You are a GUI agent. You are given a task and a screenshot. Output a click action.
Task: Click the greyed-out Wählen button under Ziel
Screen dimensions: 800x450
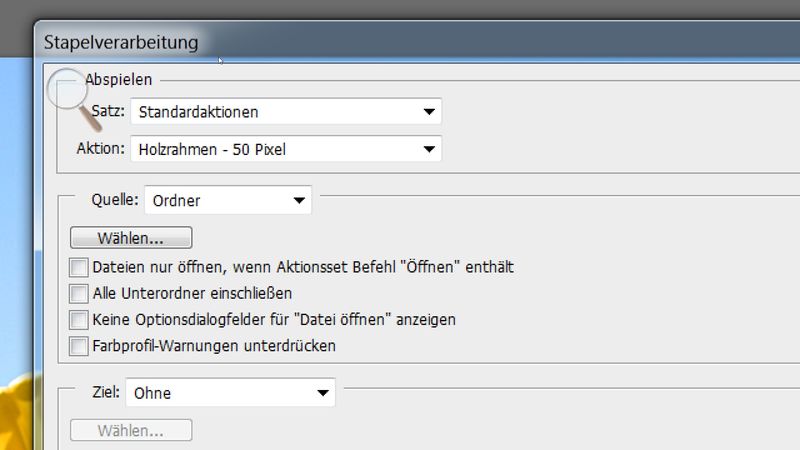click(x=130, y=431)
